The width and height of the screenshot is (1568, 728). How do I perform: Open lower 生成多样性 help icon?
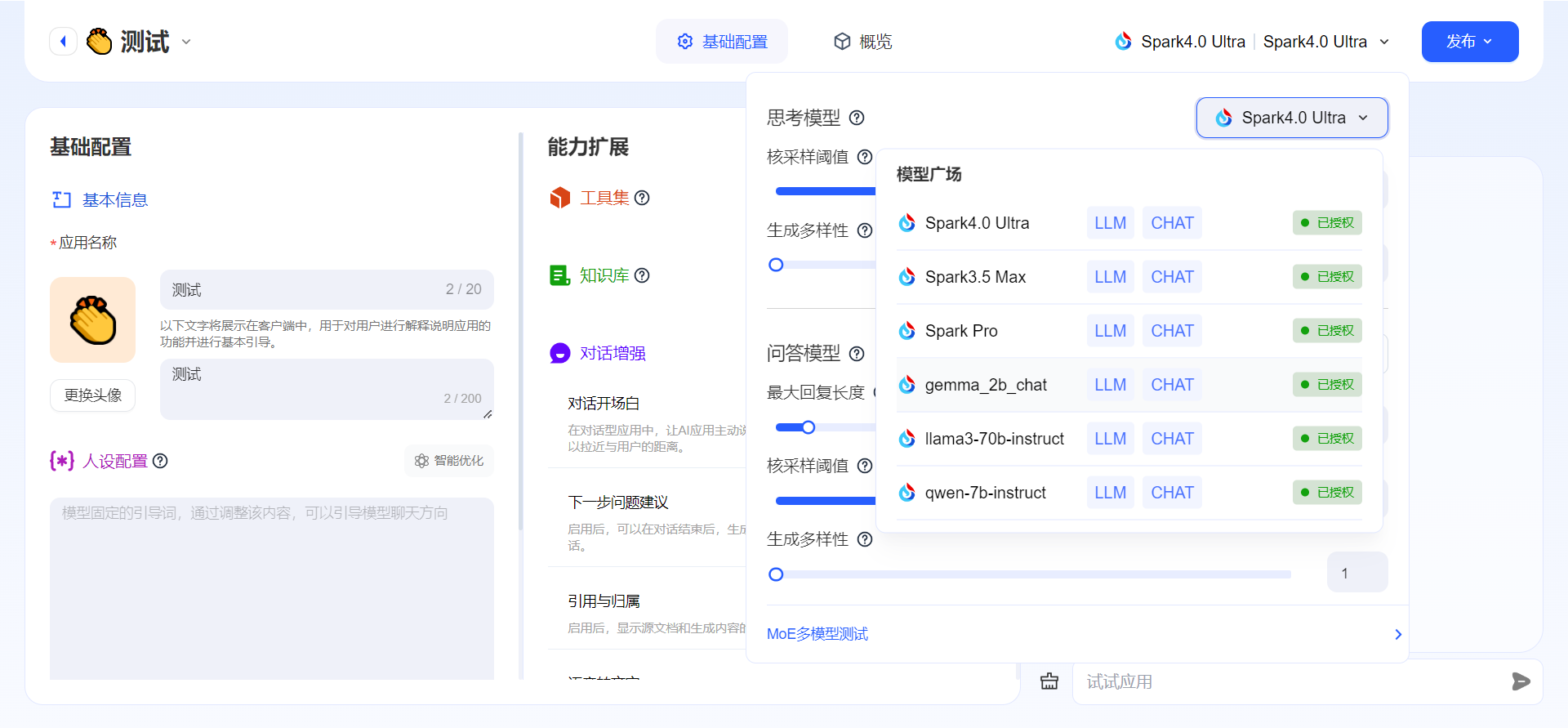point(865,539)
